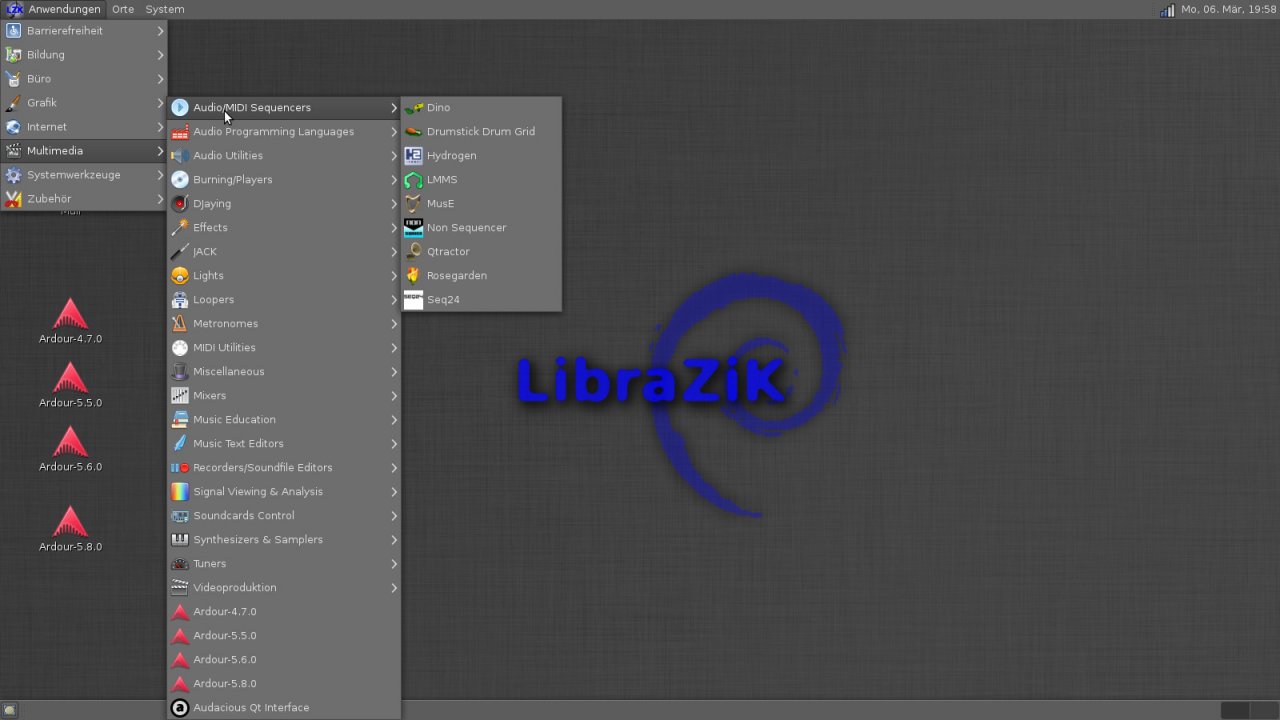This screenshot has height=720, width=1280.
Task: Launch LMMS via its headphone icon
Action: (x=413, y=180)
